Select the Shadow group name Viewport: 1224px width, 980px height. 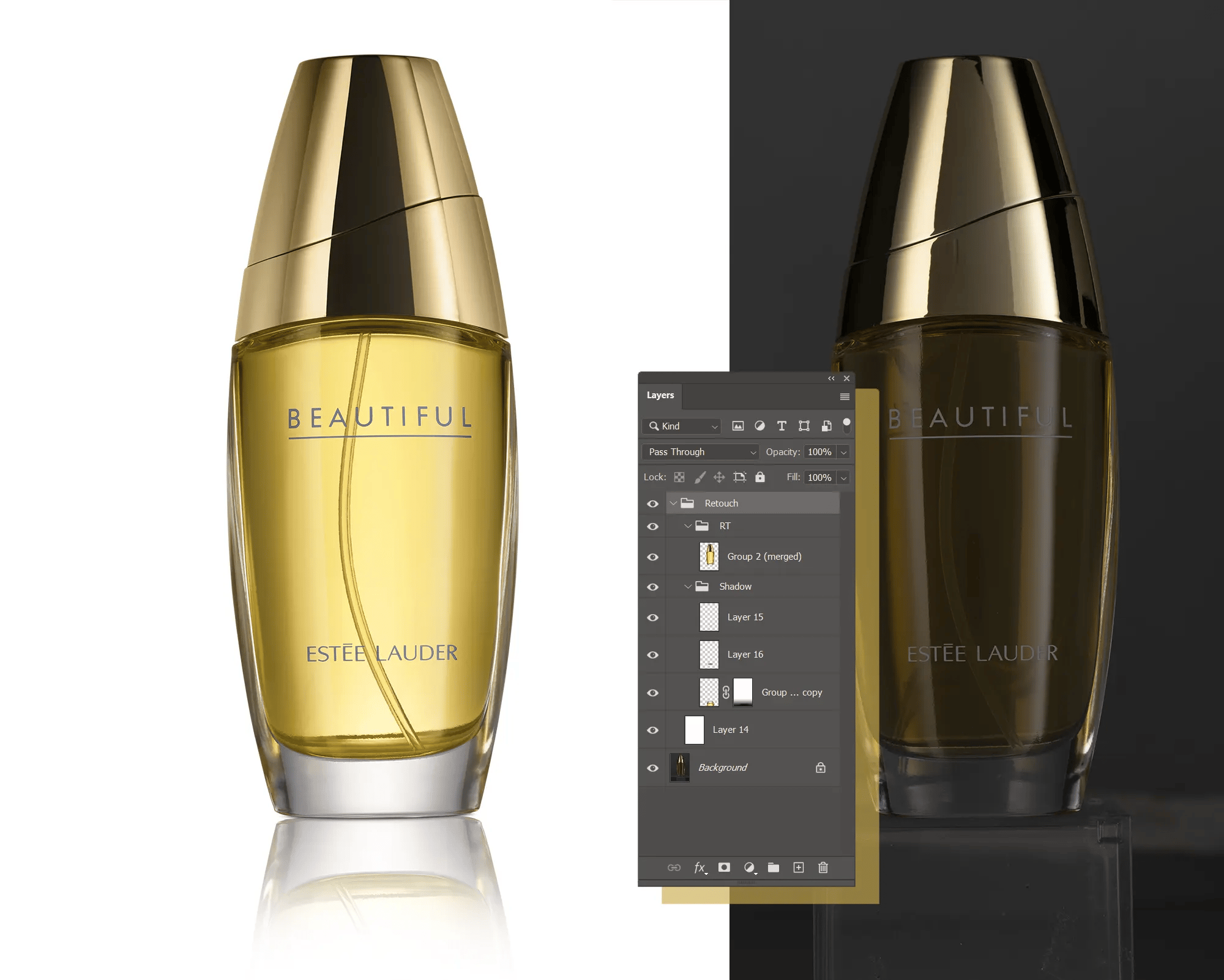735,586
